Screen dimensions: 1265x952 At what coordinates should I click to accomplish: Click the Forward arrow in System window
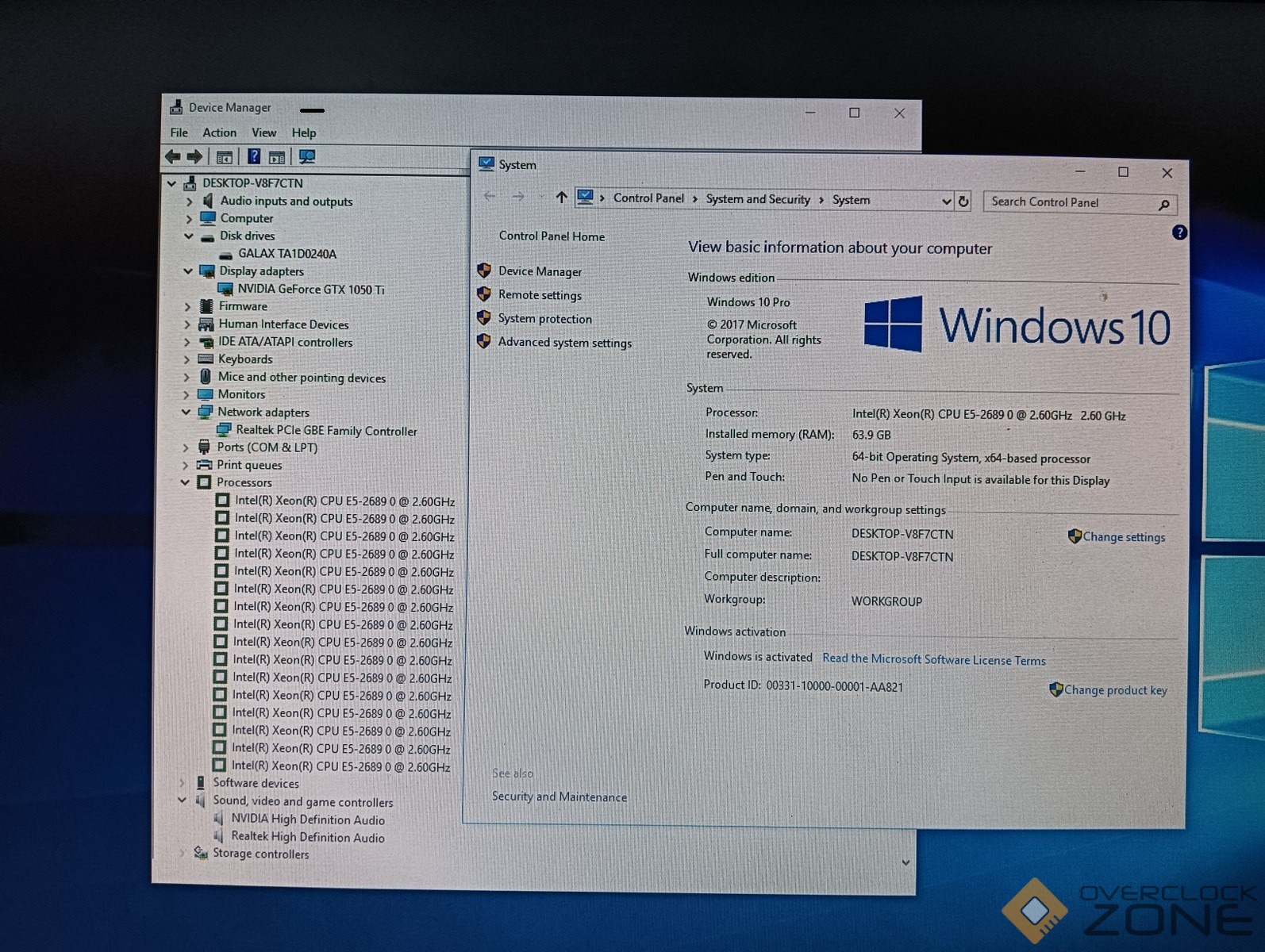pyautogui.click(x=518, y=196)
